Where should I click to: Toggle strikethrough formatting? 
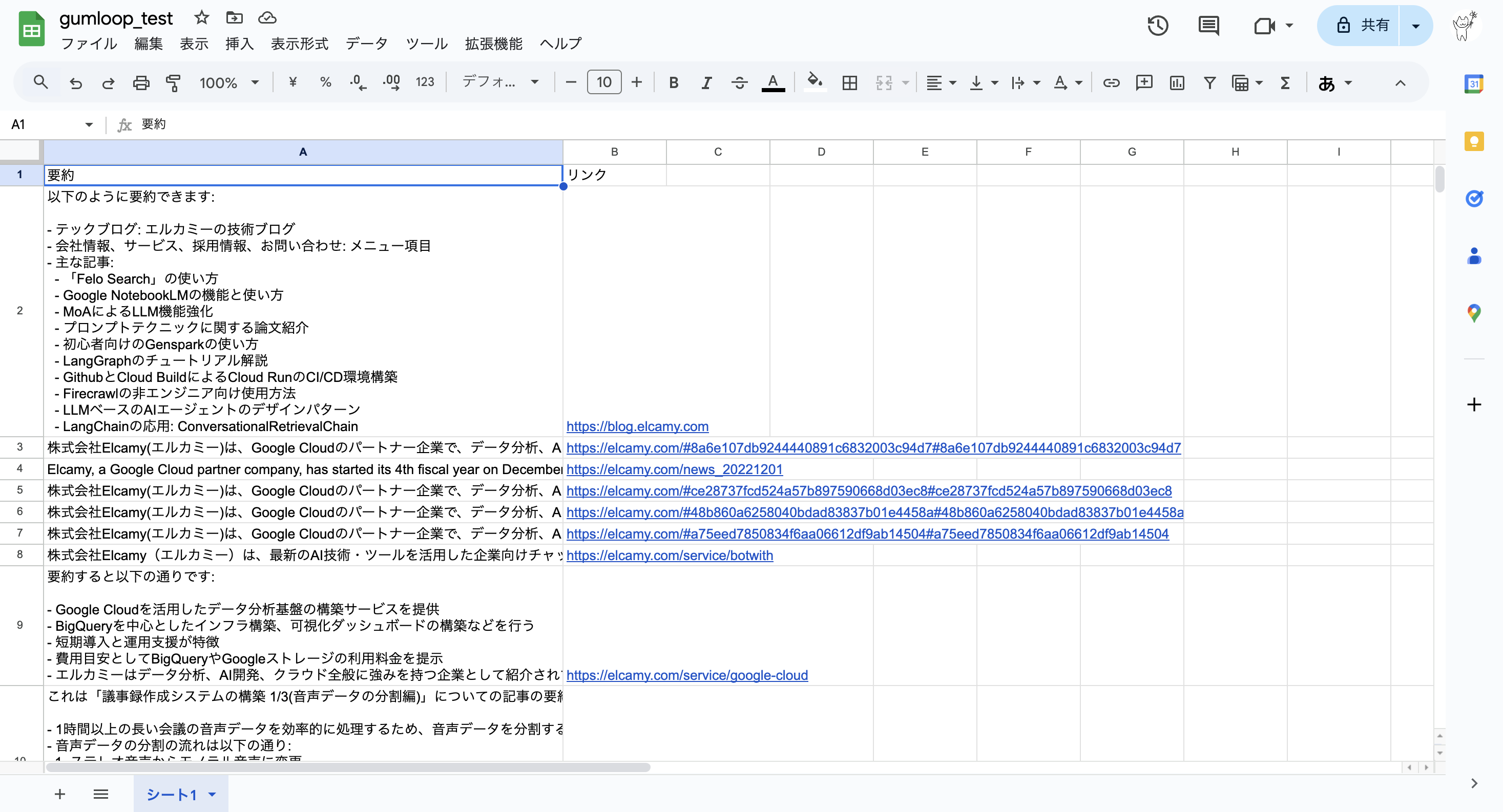(739, 83)
